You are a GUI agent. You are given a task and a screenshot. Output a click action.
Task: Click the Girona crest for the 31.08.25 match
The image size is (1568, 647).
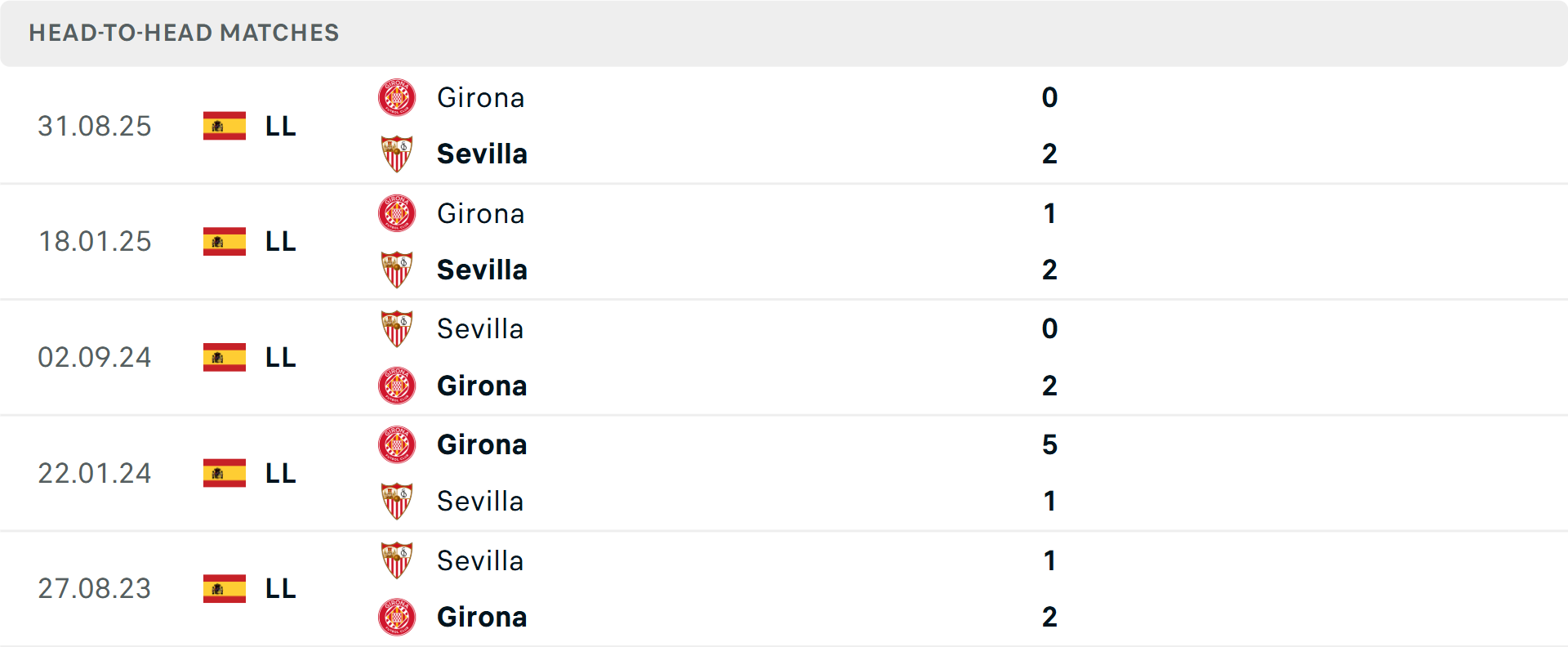[397, 97]
